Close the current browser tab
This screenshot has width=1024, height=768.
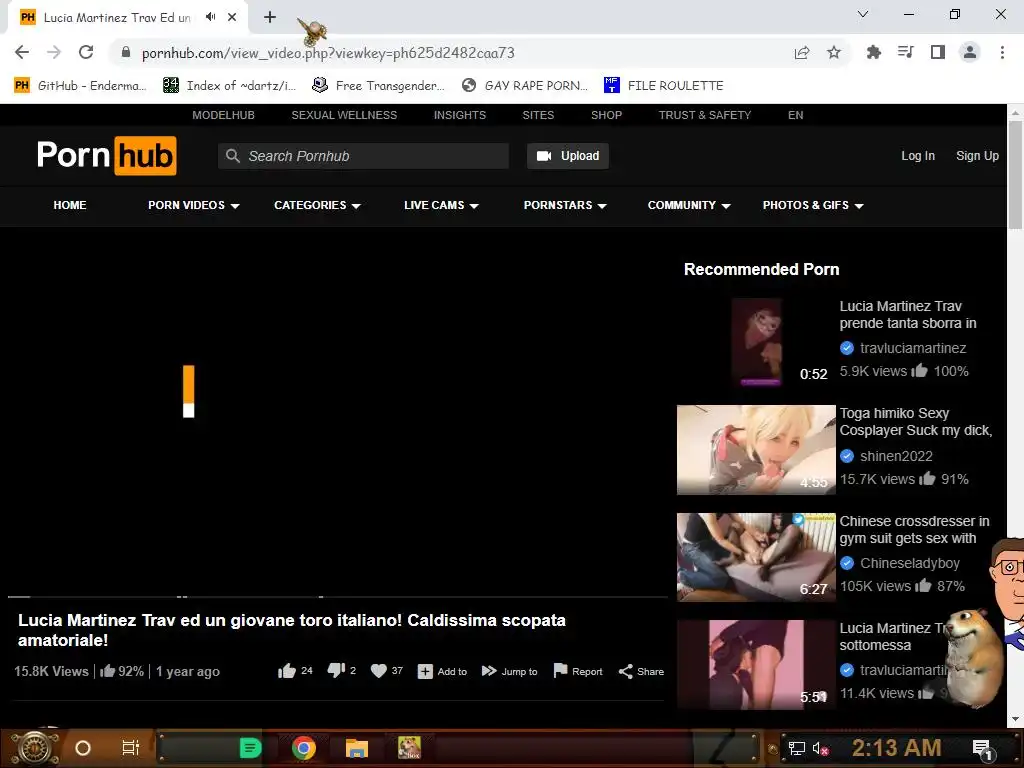(x=232, y=17)
